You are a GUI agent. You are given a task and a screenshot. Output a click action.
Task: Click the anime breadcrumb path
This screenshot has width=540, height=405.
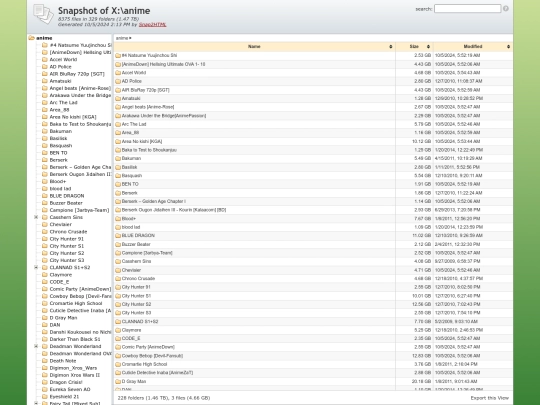(122, 38)
